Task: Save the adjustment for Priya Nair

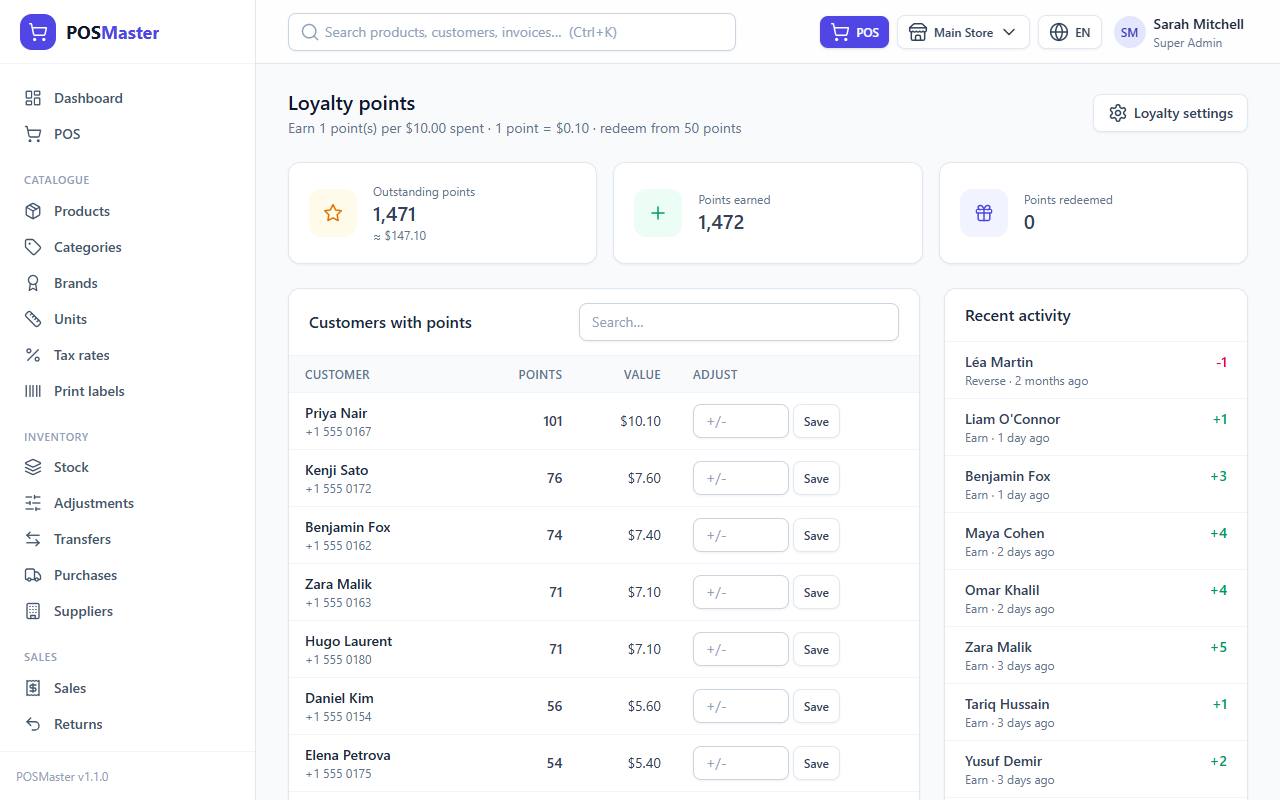Action: [816, 421]
